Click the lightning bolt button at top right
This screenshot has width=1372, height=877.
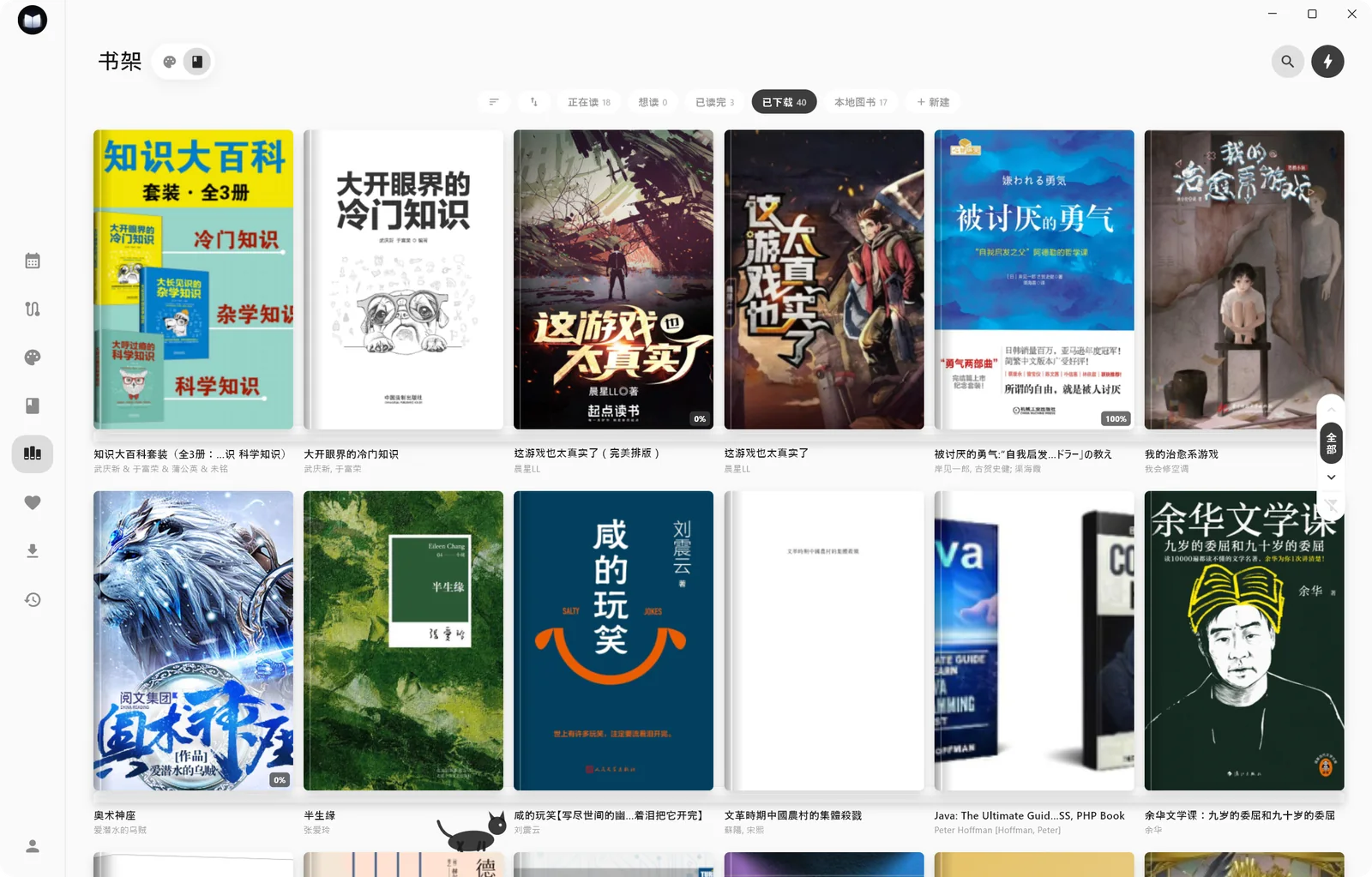1328,62
